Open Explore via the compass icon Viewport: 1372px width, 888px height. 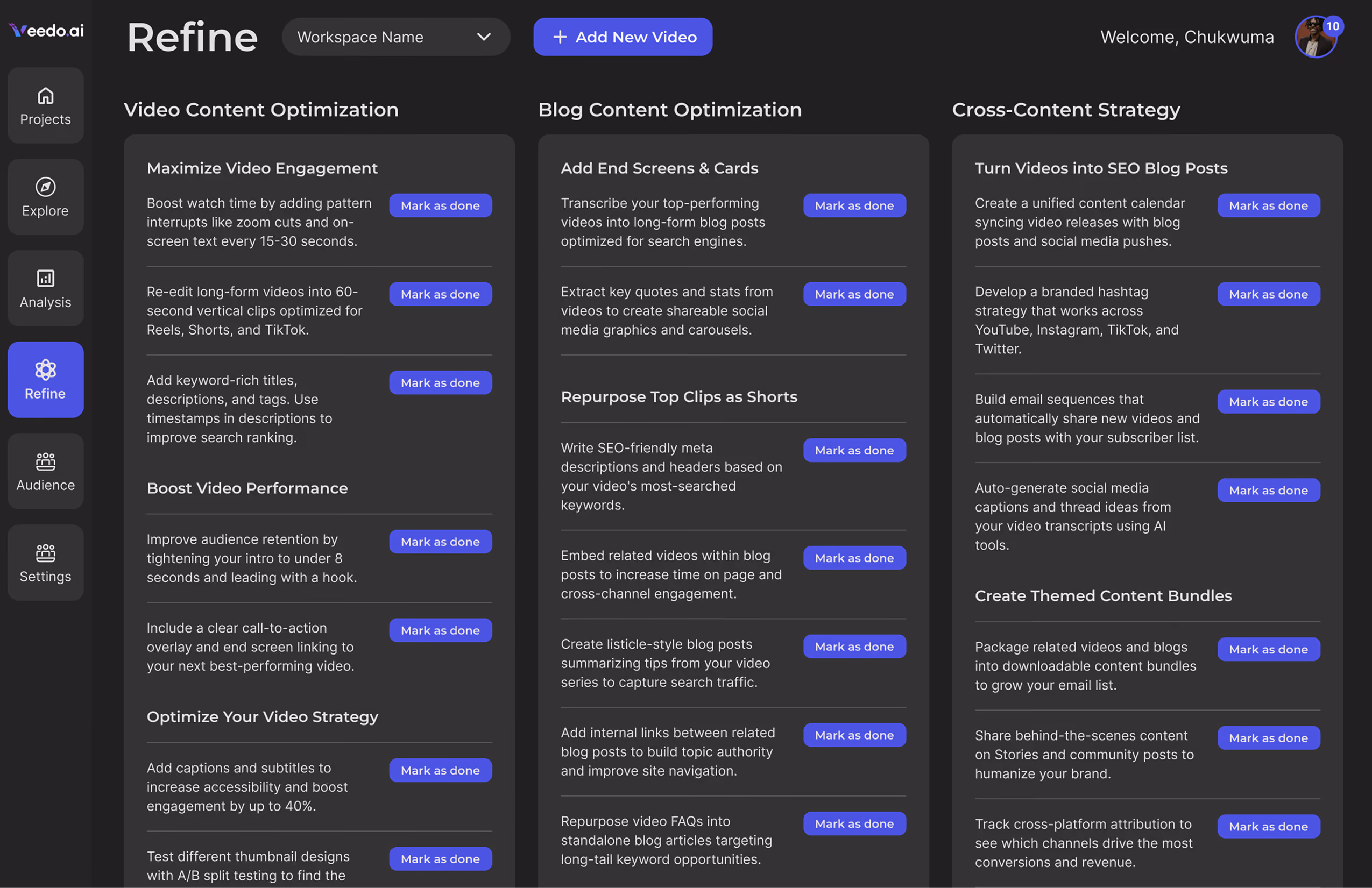(x=46, y=187)
